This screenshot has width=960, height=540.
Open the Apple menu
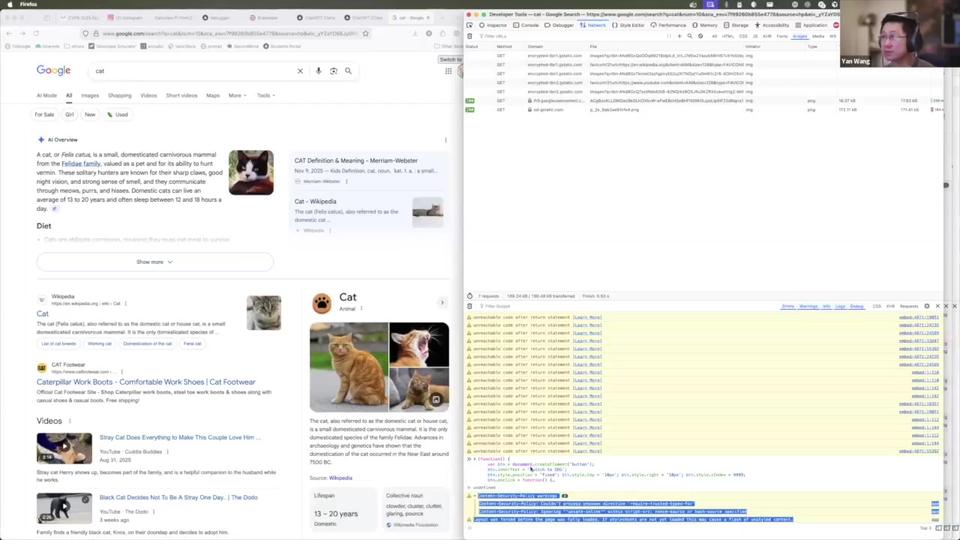point(9,4)
